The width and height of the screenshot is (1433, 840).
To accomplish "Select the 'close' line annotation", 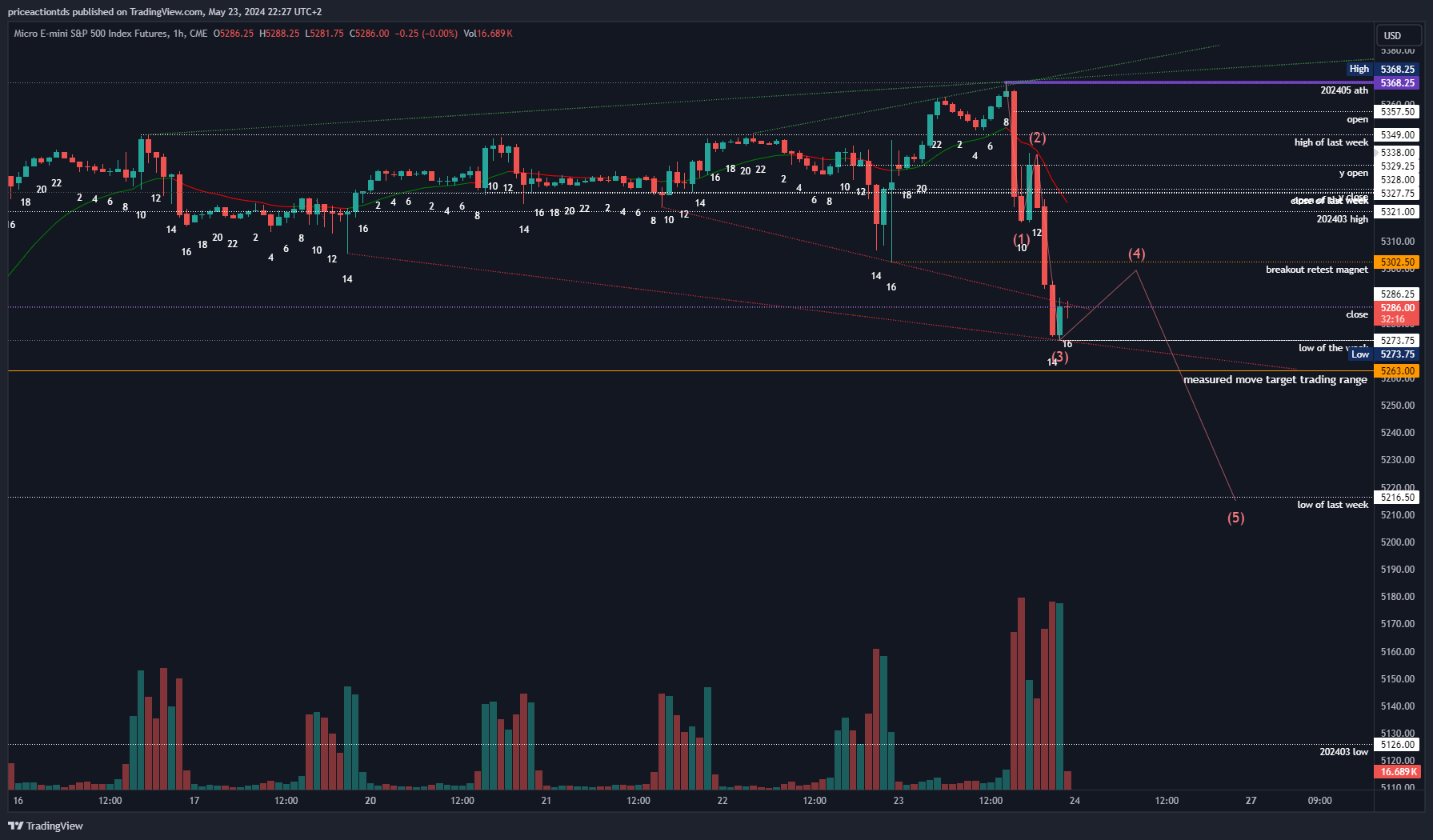I will [x=1357, y=314].
